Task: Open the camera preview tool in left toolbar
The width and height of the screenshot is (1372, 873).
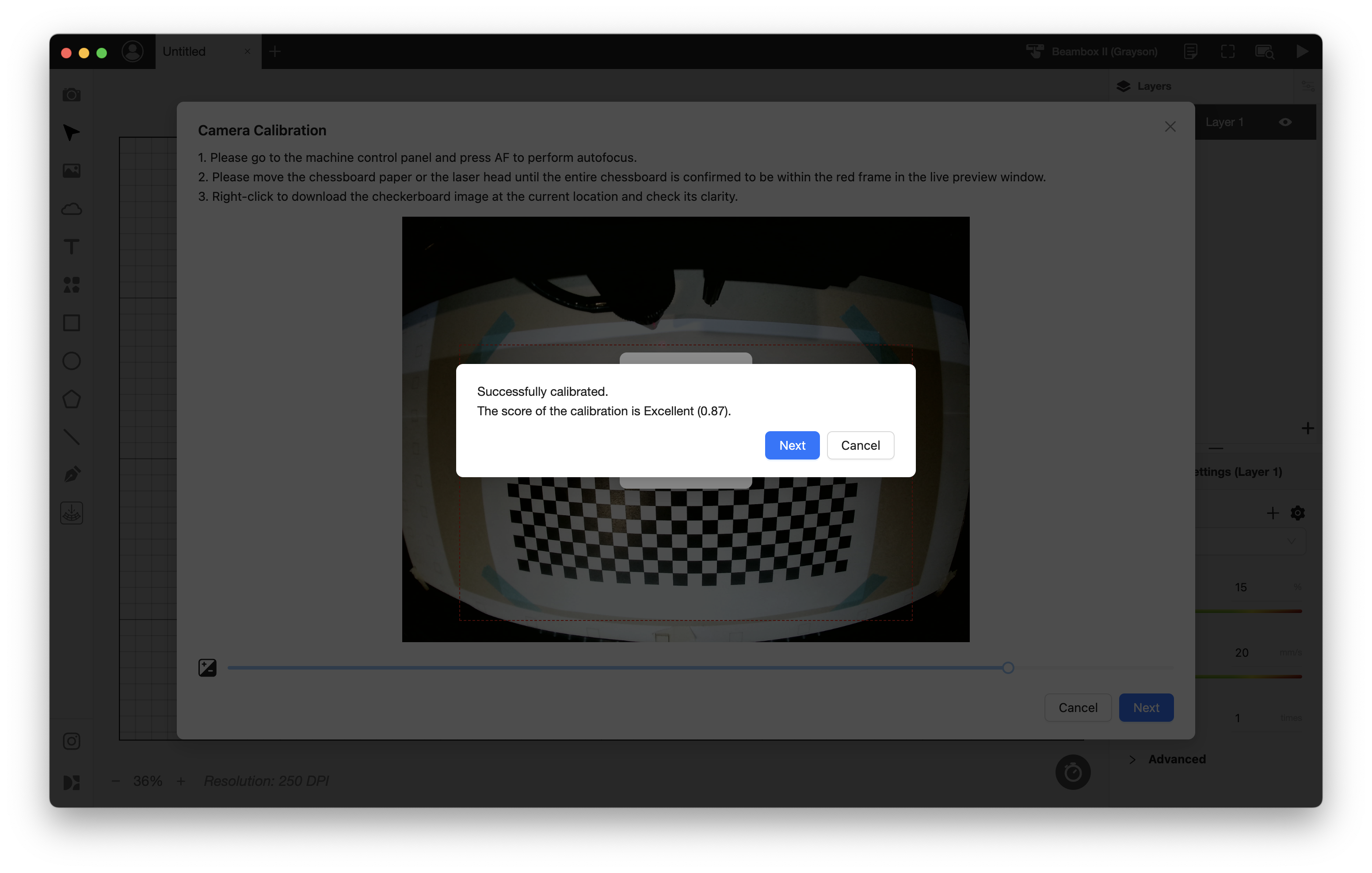Action: (71, 94)
